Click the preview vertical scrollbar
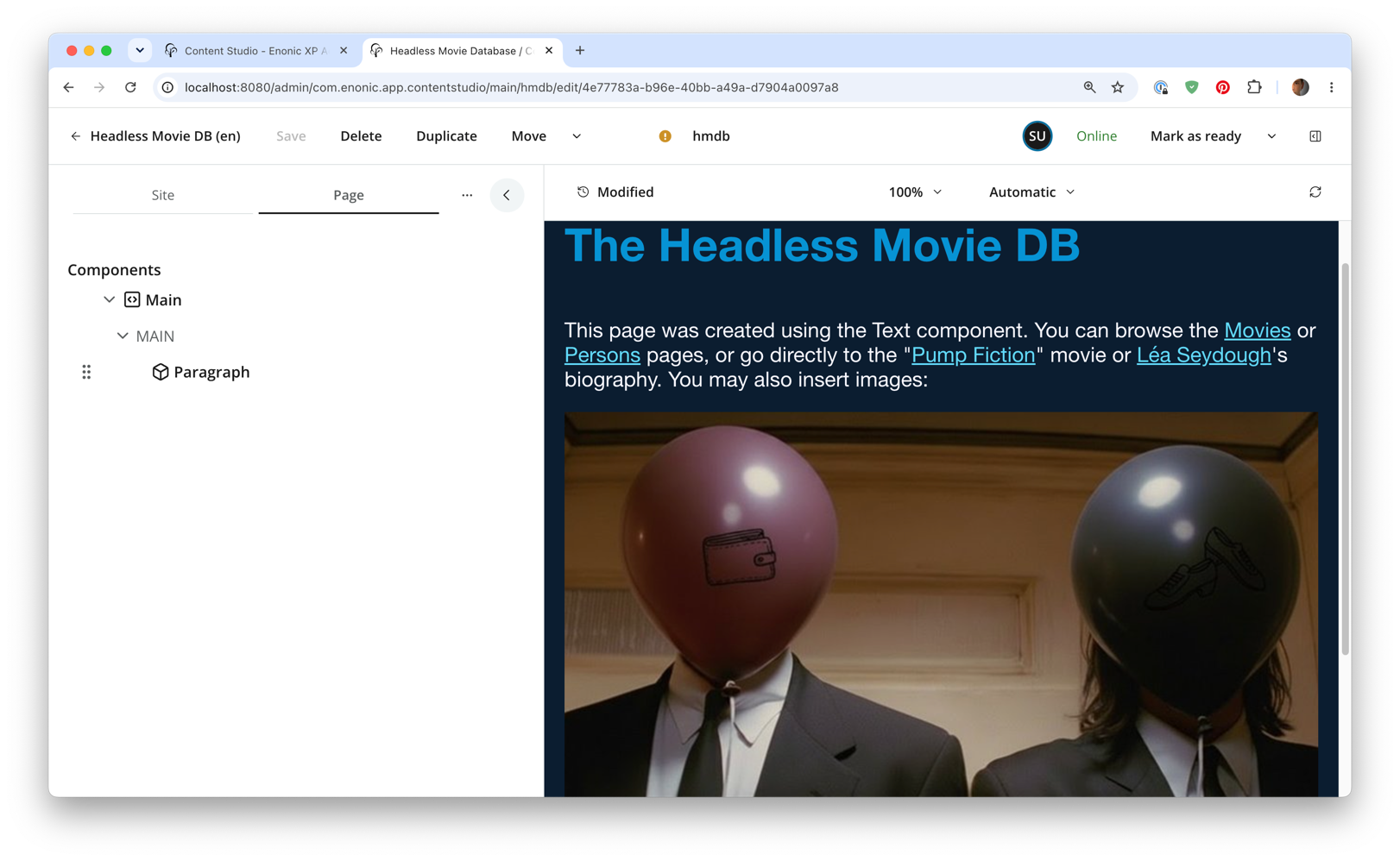1400x861 pixels. [x=1345, y=459]
